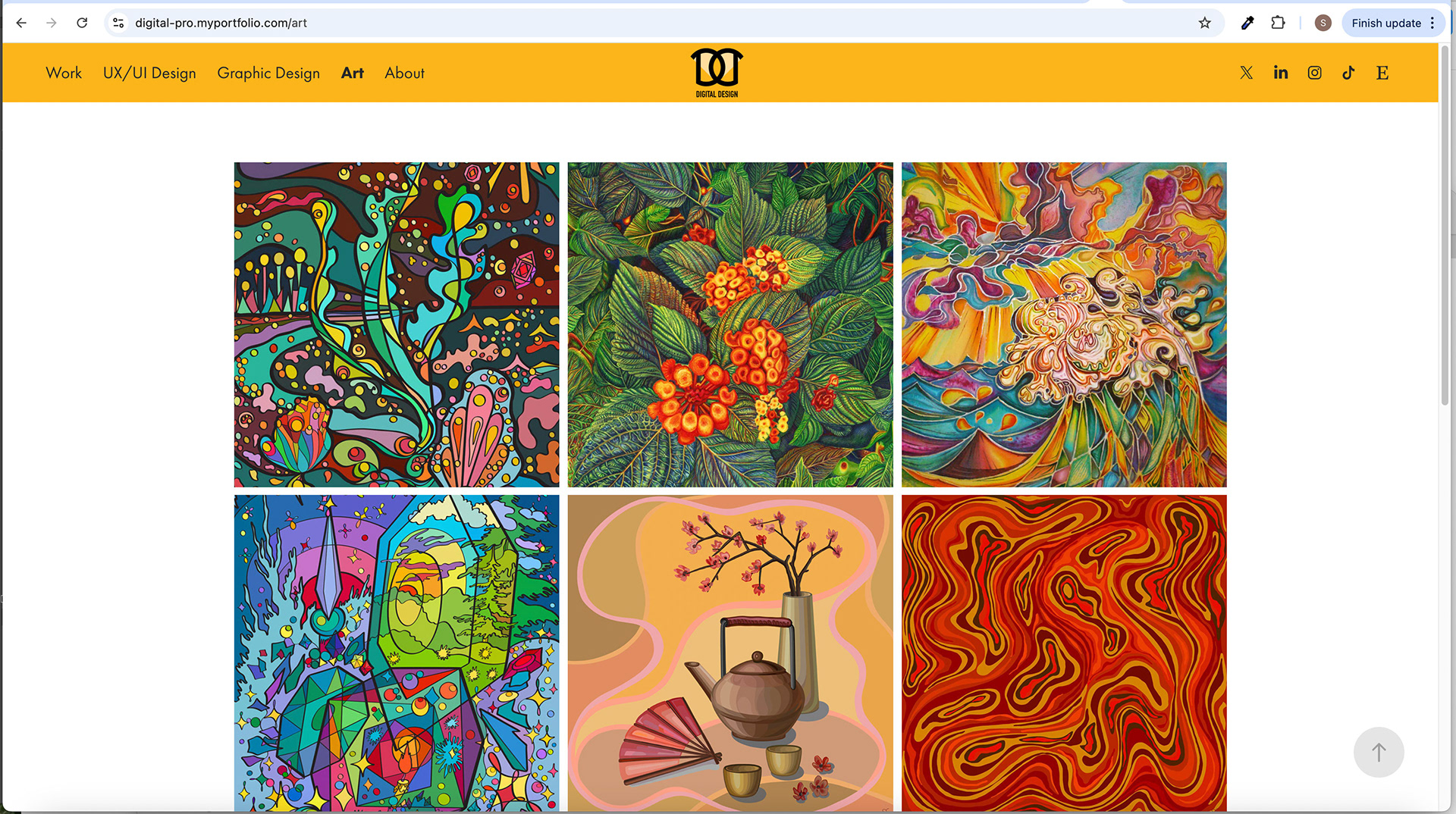Open the About page link

tap(404, 73)
